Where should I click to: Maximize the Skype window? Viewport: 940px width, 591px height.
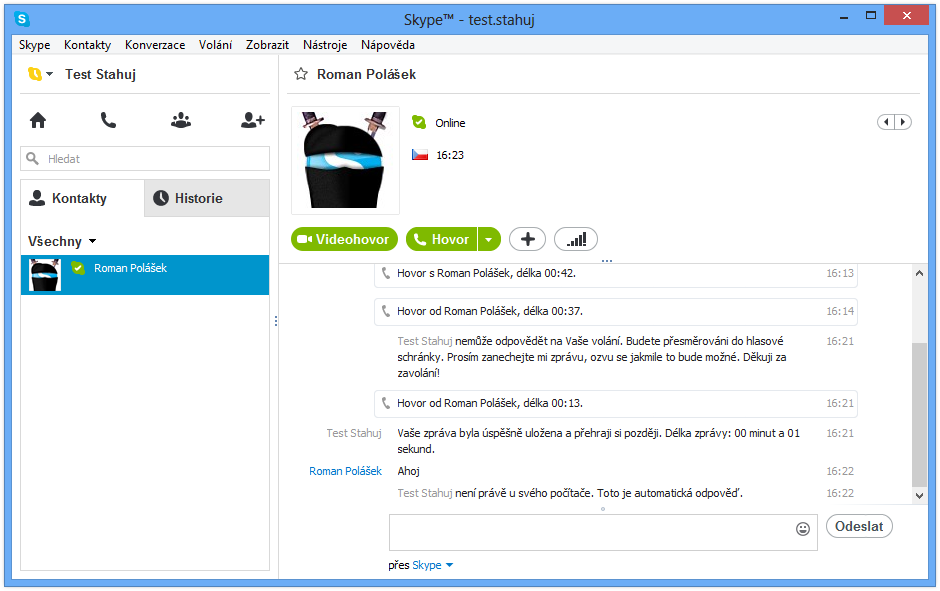point(870,16)
